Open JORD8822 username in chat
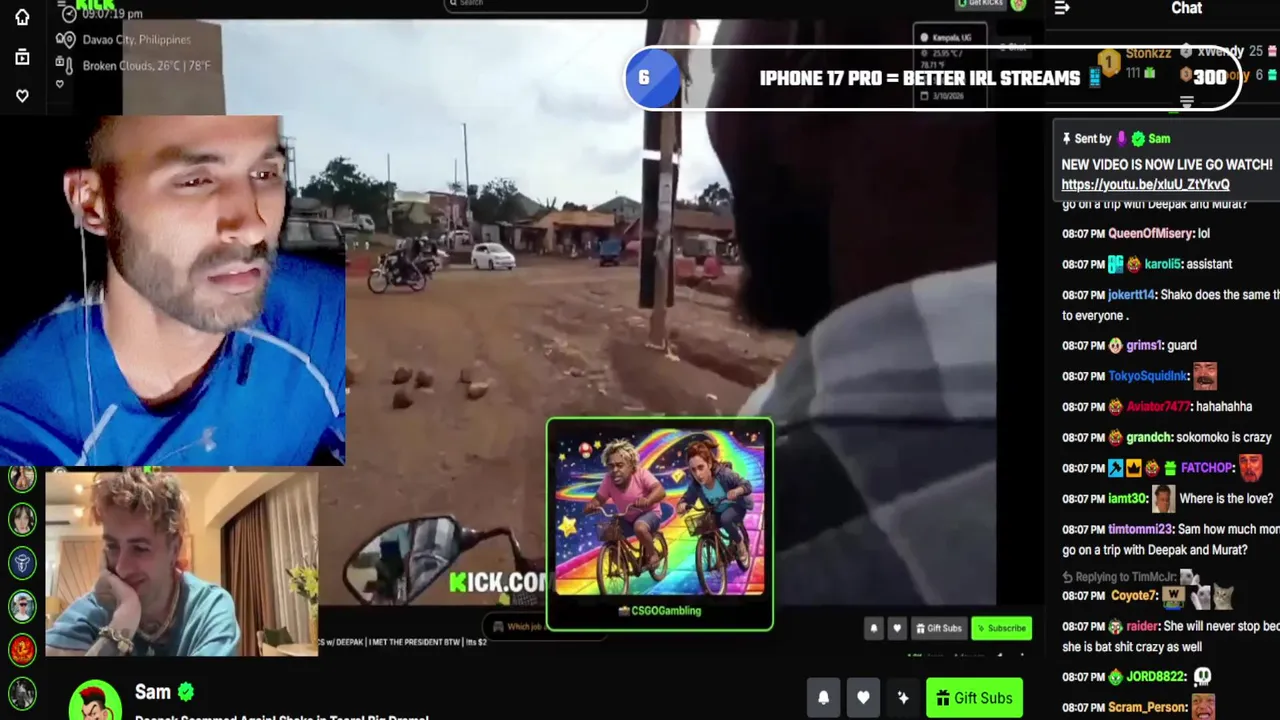Screen dimensions: 1280x720 tap(1155, 677)
